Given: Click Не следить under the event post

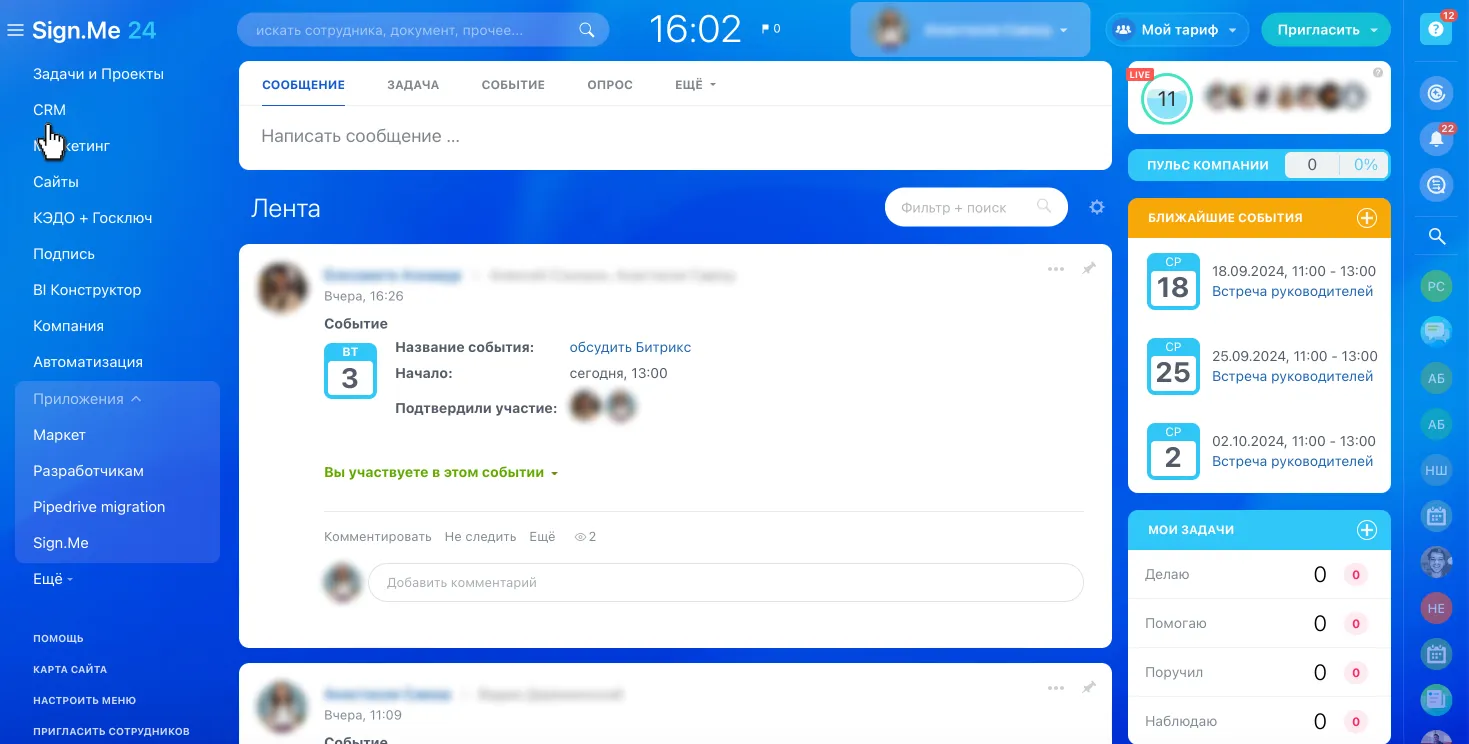Looking at the screenshot, I should pos(480,537).
